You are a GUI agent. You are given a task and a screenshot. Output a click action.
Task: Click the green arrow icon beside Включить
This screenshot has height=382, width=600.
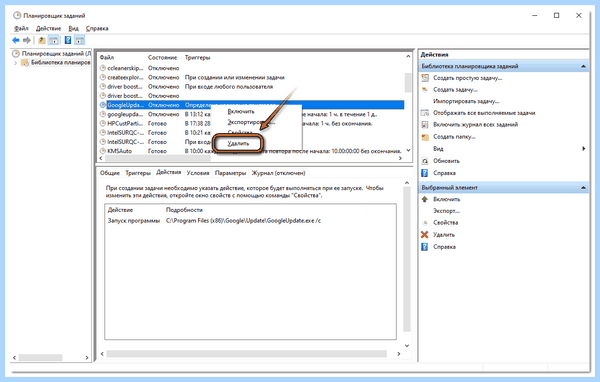click(x=425, y=199)
